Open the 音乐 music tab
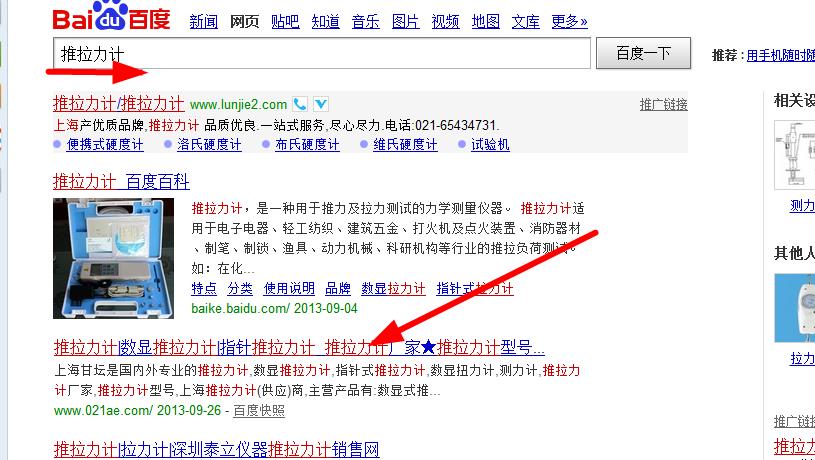 365,22
